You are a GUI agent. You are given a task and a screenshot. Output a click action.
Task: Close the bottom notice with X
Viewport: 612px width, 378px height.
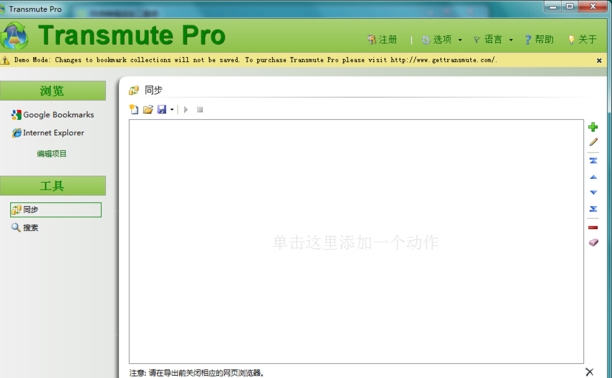tap(589, 372)
